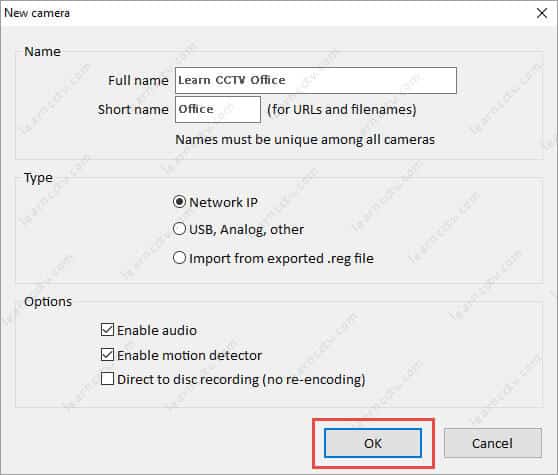Click the 'Names must be unique' notice
Screen dimensions: 558x475
(305, 139)
